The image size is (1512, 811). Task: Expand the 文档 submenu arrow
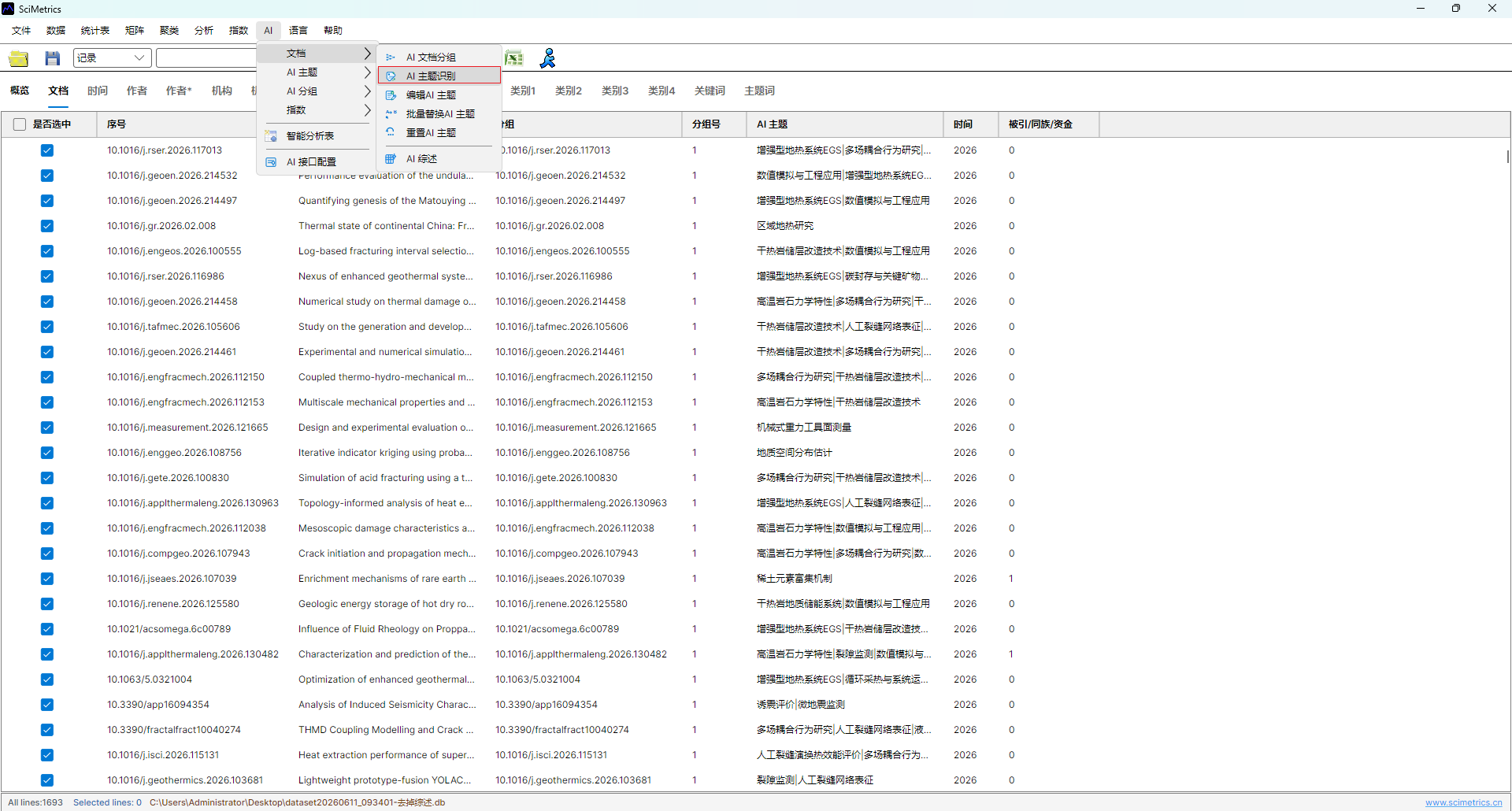pyautogui.click(x=367, y=54)
